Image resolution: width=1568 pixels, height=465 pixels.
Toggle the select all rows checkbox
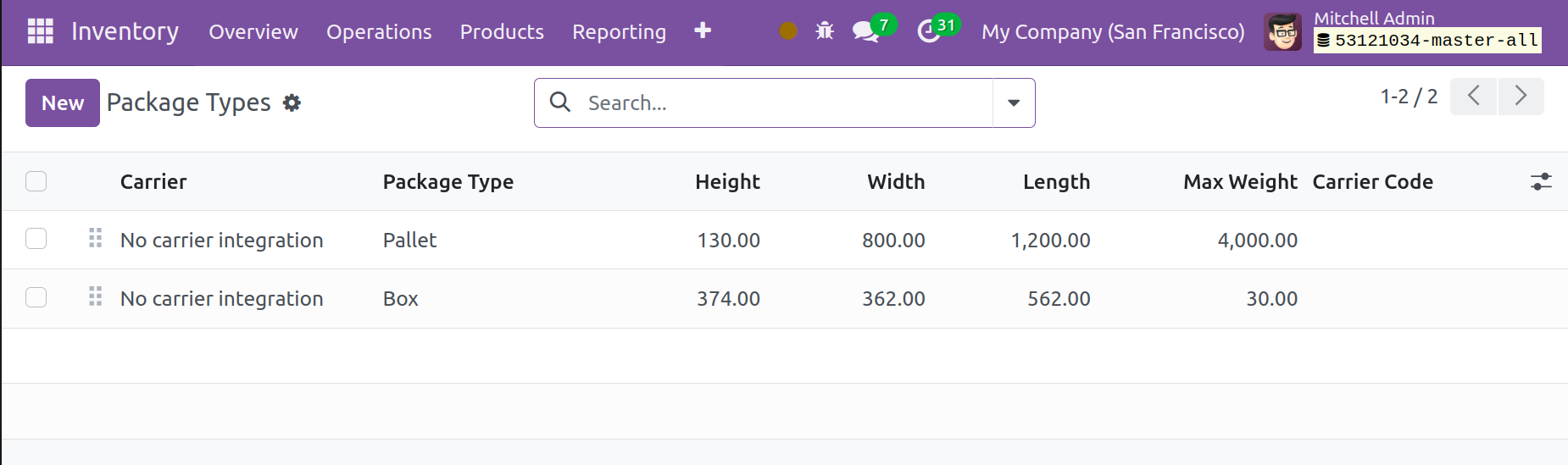[x=36, y=182]
